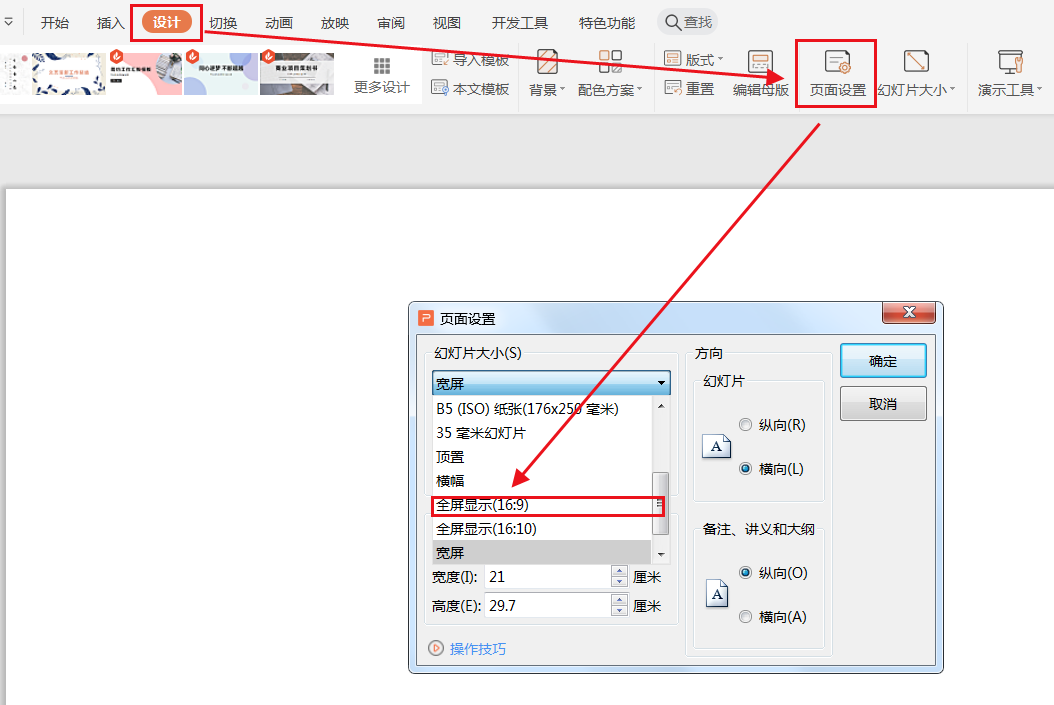
Task: Switch to the 设计 tab
Action: 167,22
